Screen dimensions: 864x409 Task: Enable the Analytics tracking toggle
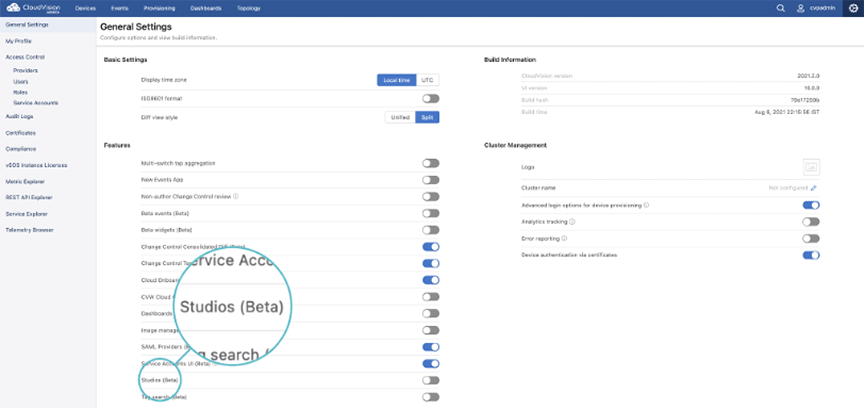(811, 222)
